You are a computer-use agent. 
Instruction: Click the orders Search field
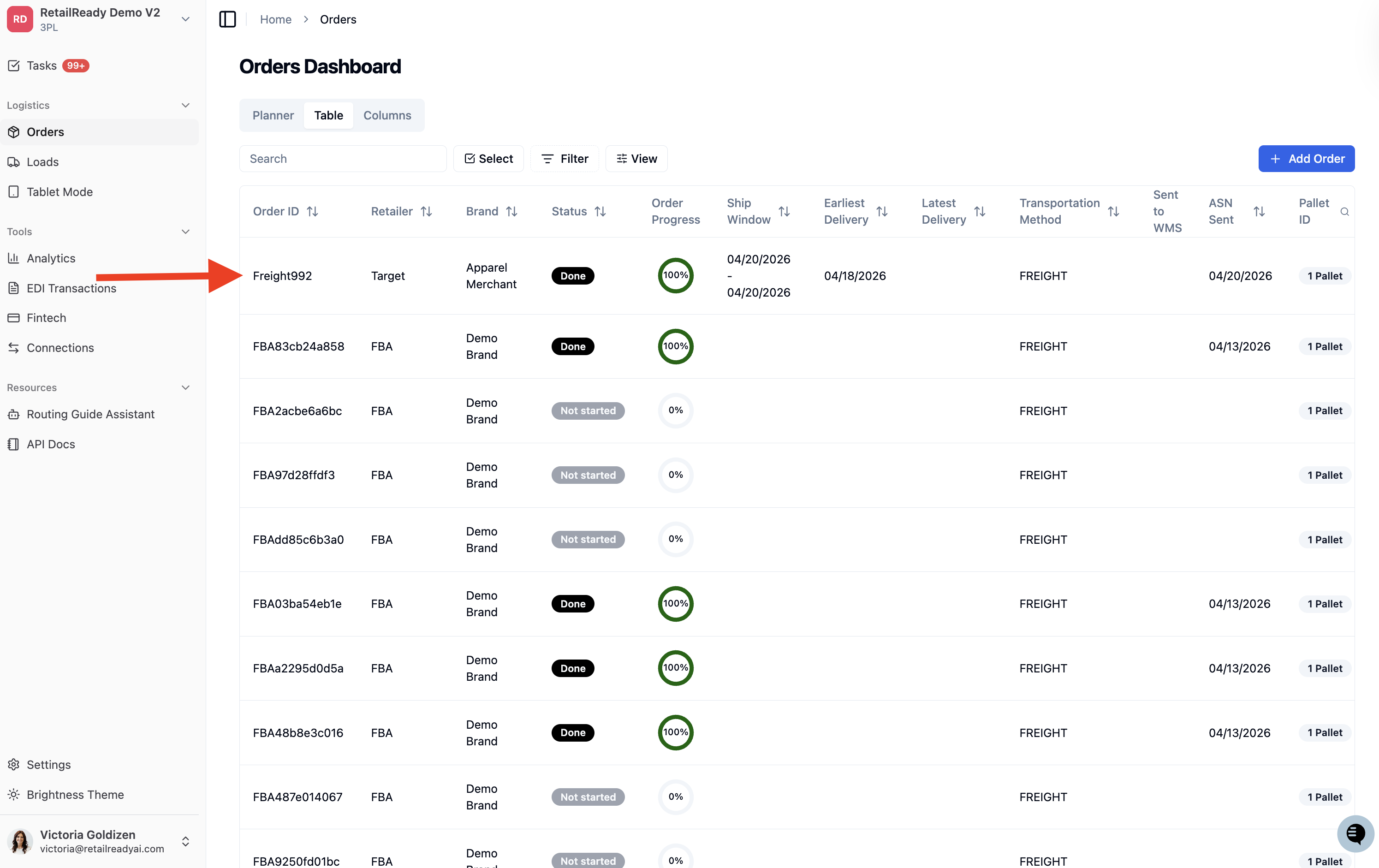click(x=343, y=159)
